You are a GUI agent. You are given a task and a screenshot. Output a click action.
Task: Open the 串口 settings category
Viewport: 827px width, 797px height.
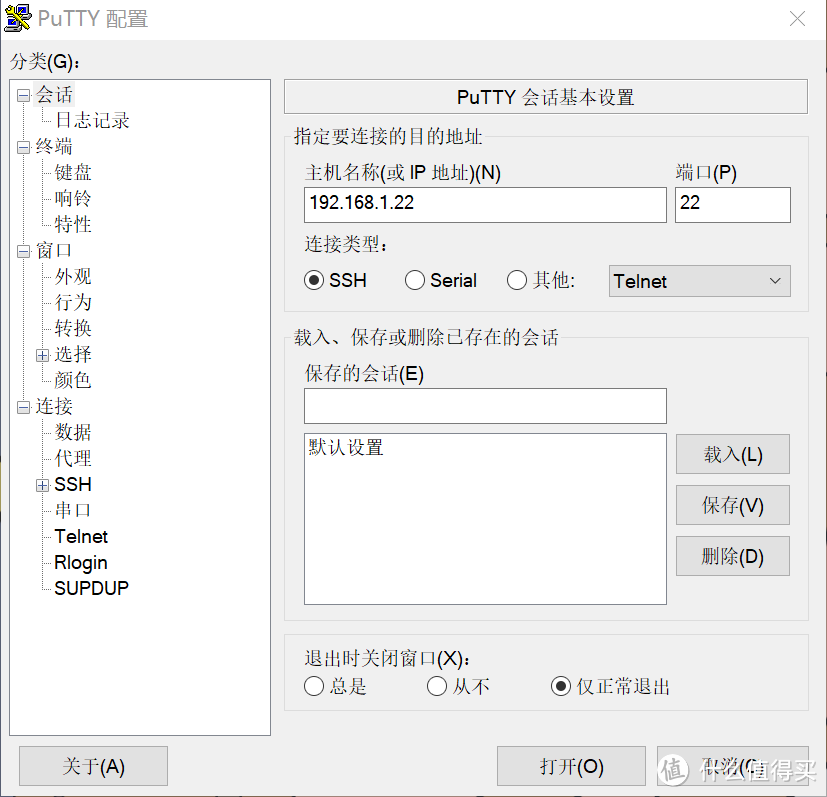pyautogui.click(x=73, y=510)
